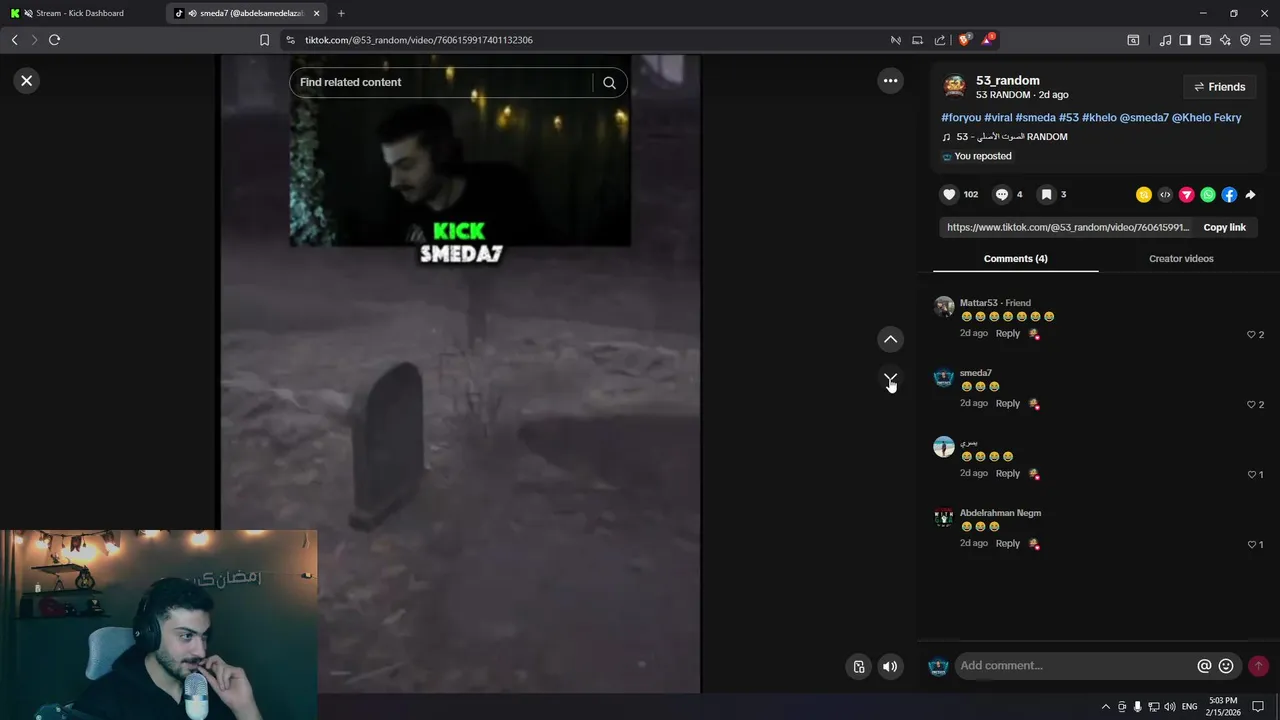Screen dimensions: 1280x720
Task: Reply to Abdelrahman Negm's comment
Action: pyautogui.click(x=1007, y=544)
